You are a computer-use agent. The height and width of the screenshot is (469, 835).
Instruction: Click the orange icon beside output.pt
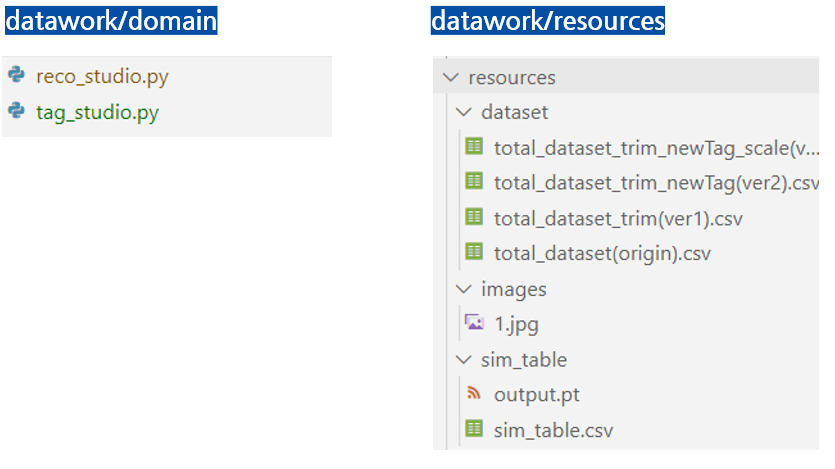[x=474, y=394]
